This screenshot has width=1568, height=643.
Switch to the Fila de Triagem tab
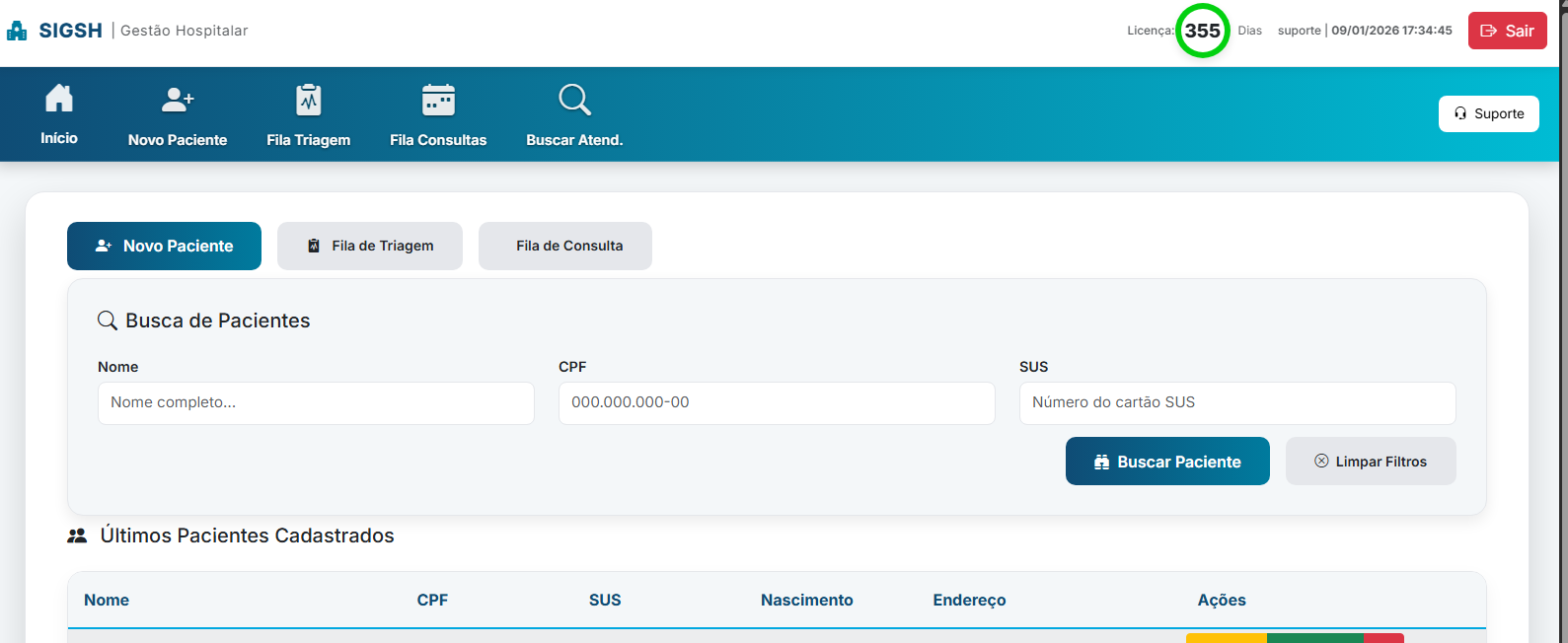pyautogui.click(x=370, y=246)
